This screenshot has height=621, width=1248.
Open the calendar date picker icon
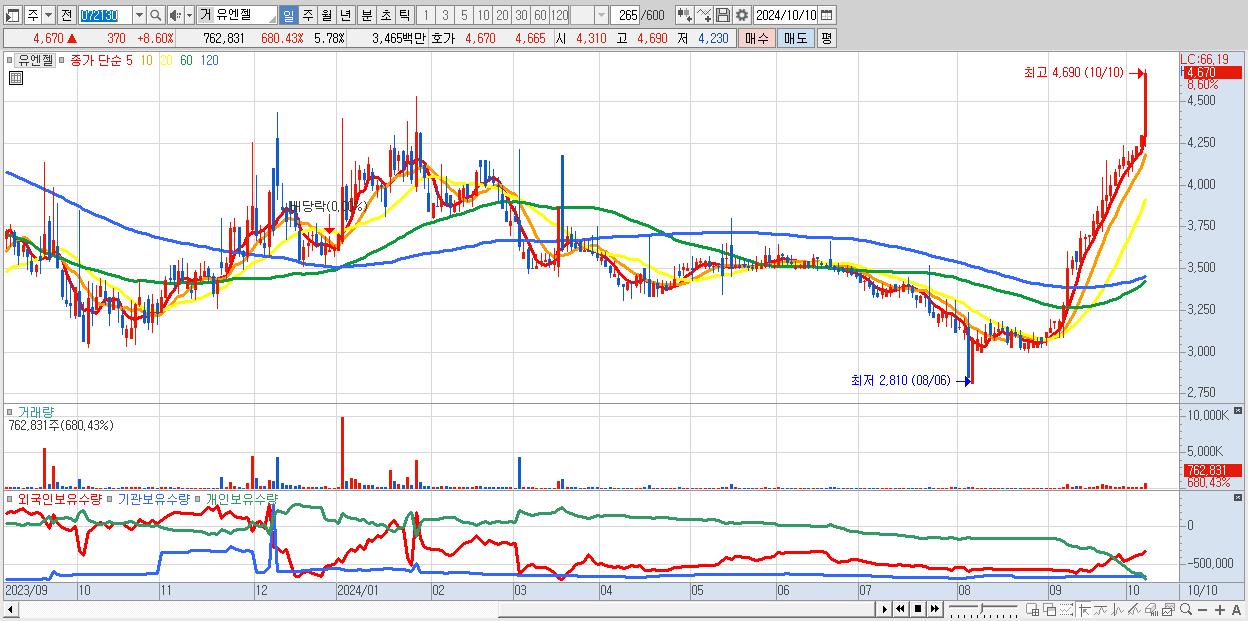[x=827, y=15]
